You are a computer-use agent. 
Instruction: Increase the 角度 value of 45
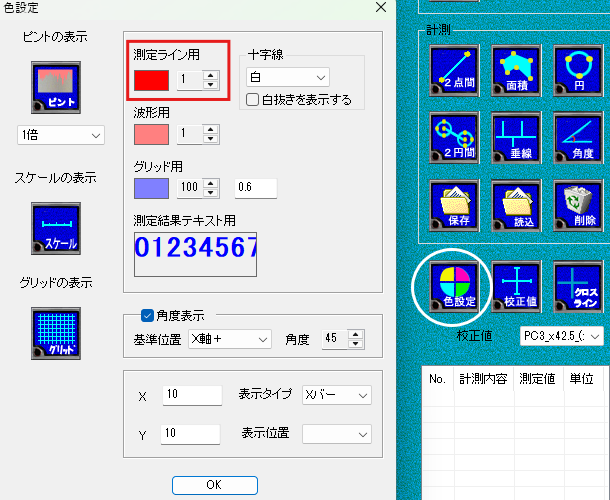point(356,335)
